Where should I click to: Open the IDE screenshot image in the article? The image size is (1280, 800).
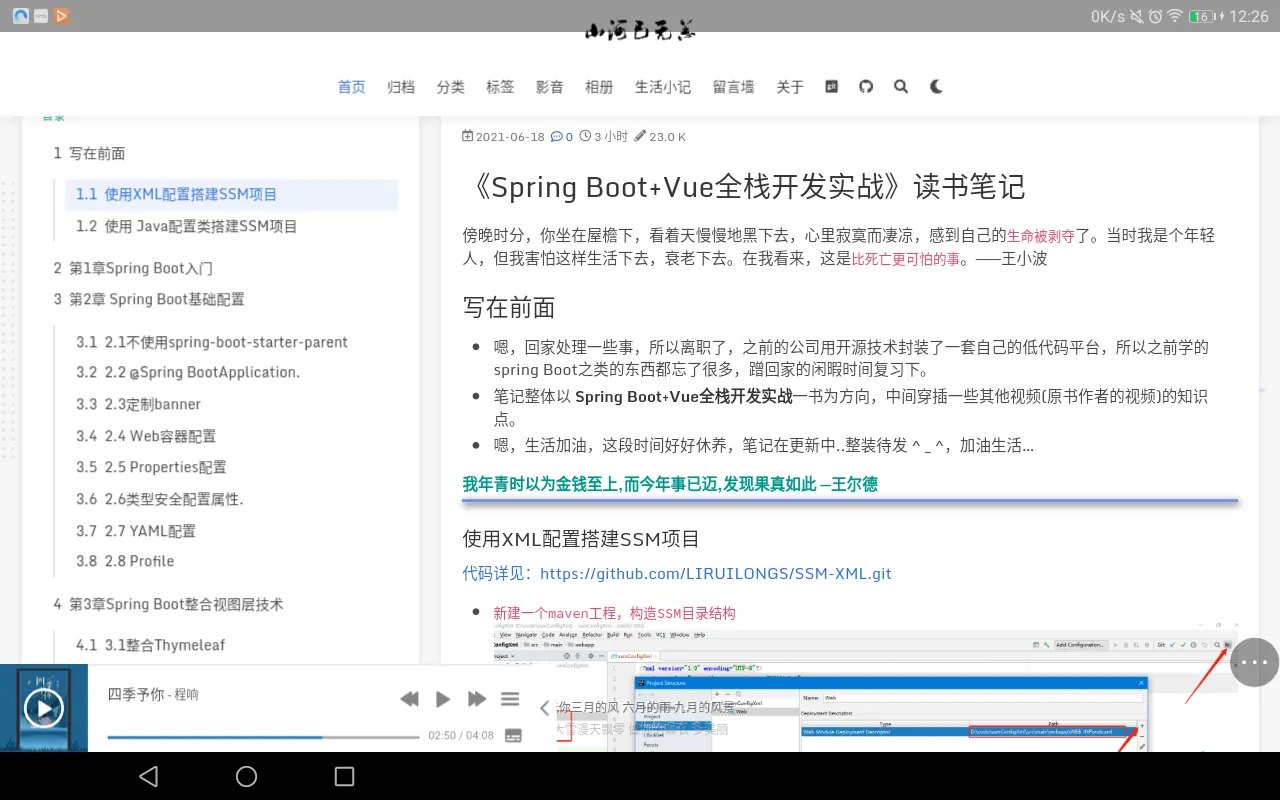pos(867,686)
